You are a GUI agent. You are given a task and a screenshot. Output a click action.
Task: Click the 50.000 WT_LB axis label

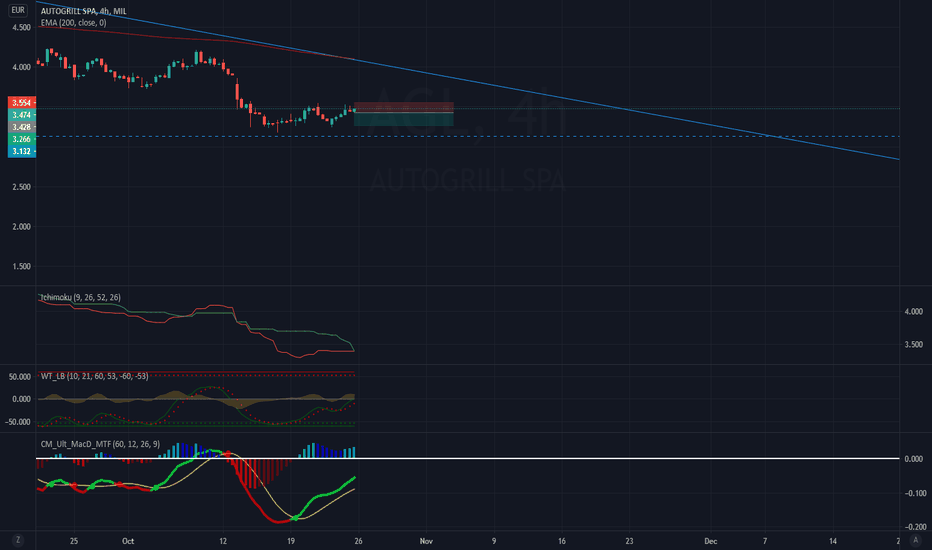coord(20,377)
